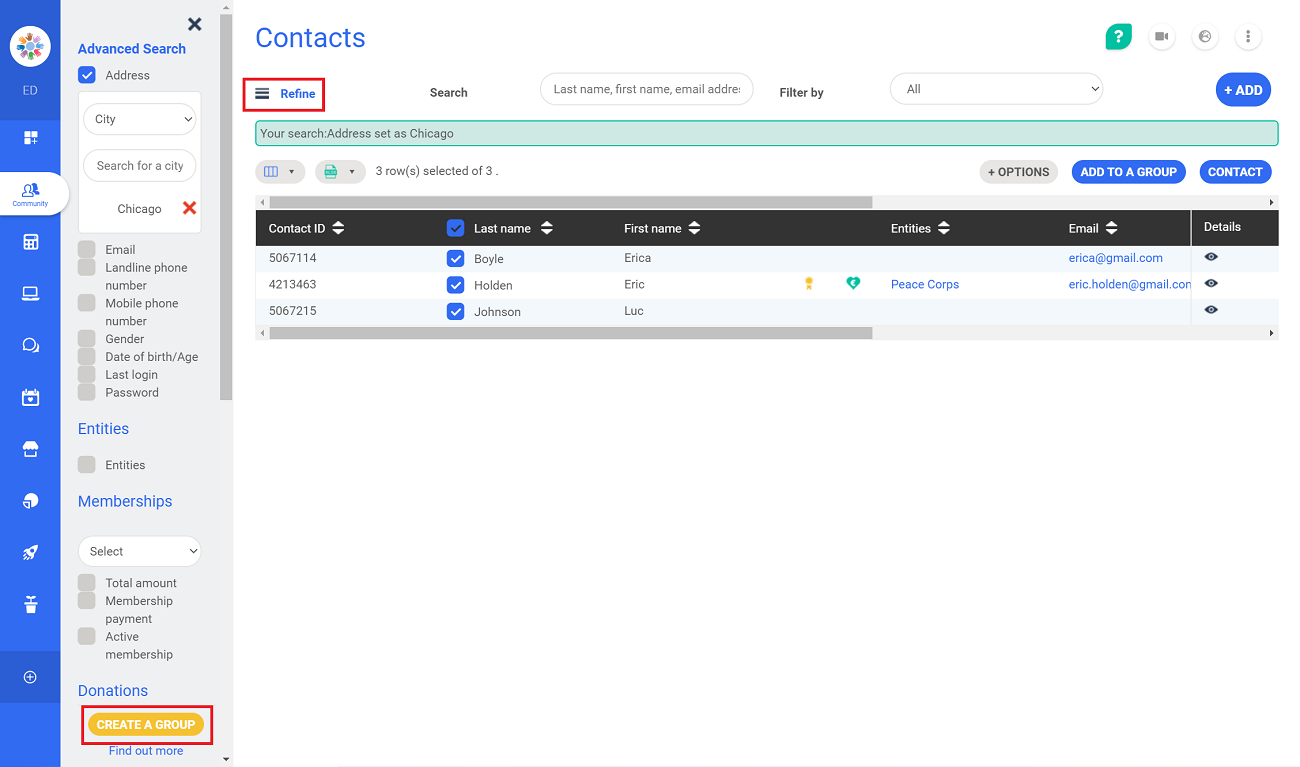The width and height of the screenshot is (1300, 767).
Task: Uncheck the Address search checkbox
Action: pos(87,75)
